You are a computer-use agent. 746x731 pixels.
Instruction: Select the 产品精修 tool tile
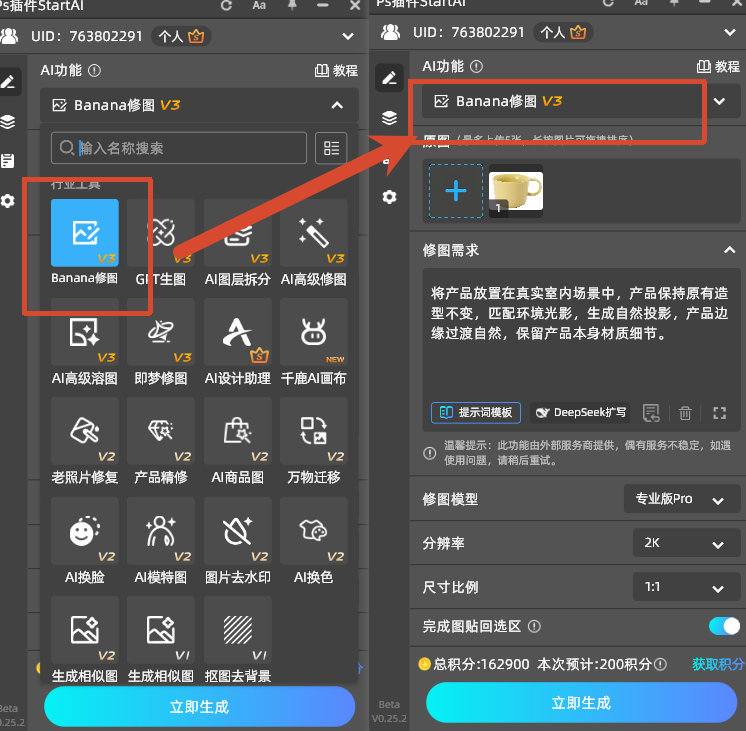pos(161,431)
